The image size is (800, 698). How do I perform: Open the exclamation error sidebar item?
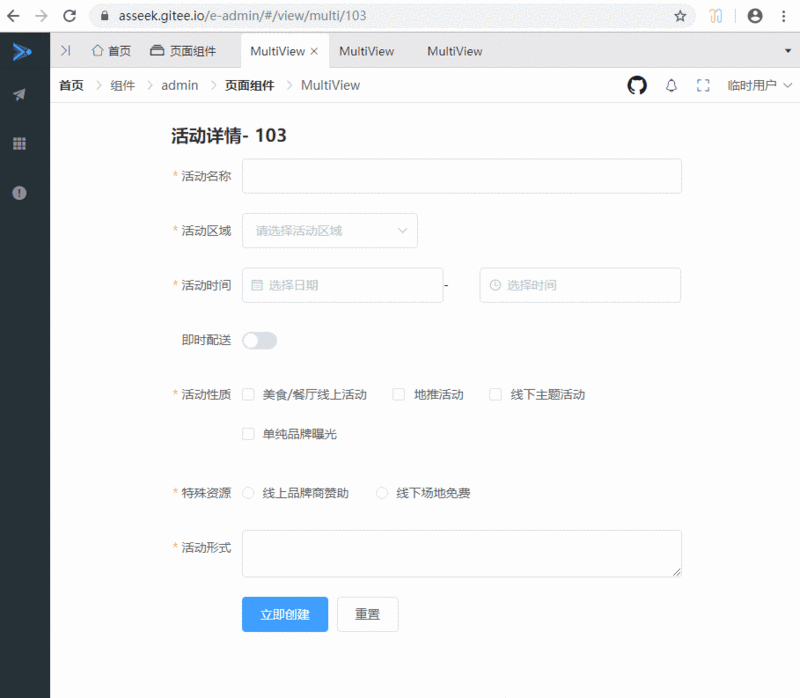pyautogui.click(x=19, y=193)
